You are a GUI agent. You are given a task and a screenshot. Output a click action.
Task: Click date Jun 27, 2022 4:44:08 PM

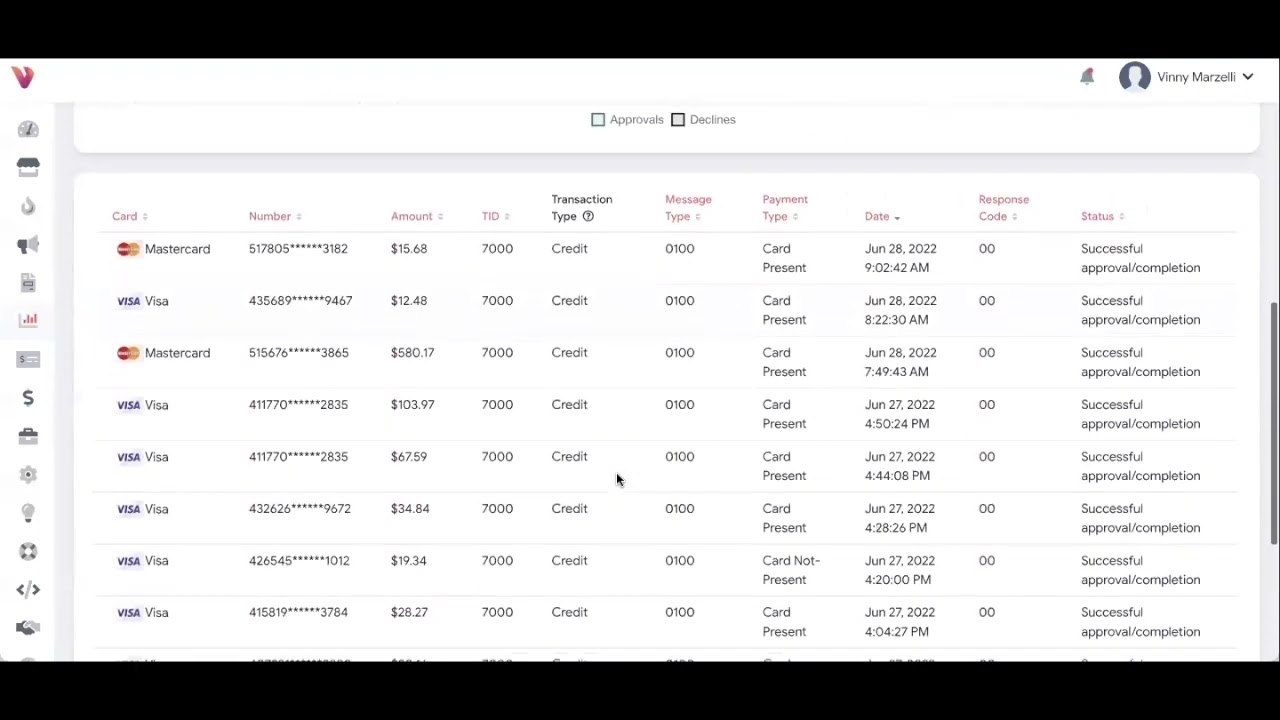[x=900, y=466]
